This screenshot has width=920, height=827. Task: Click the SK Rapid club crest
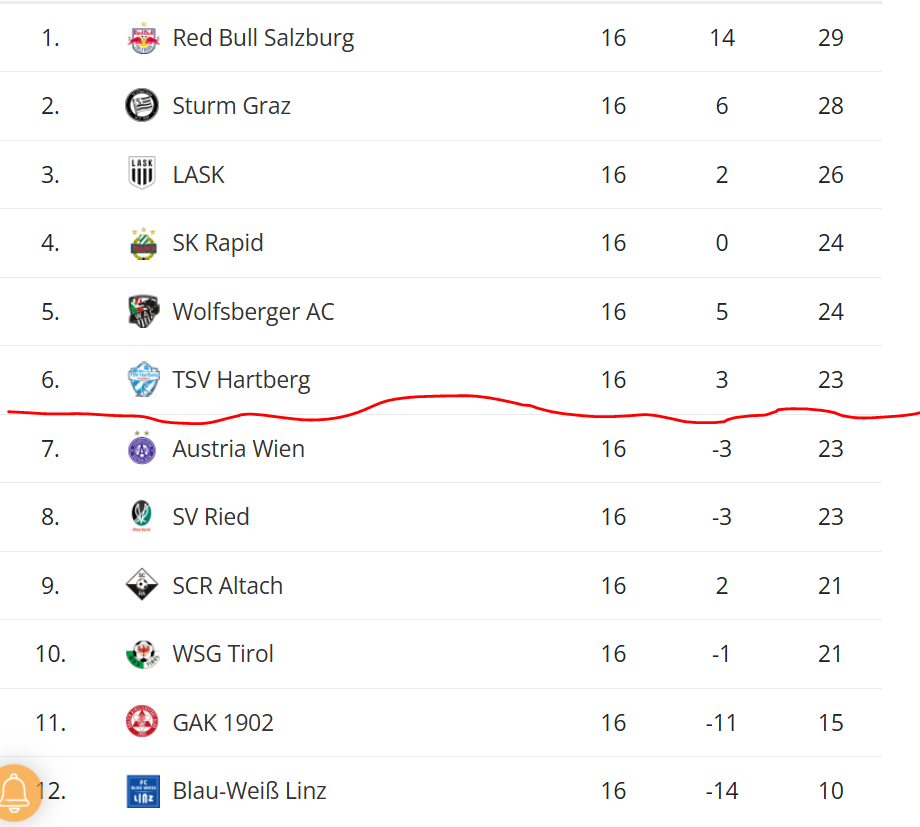tap(143, 243)
